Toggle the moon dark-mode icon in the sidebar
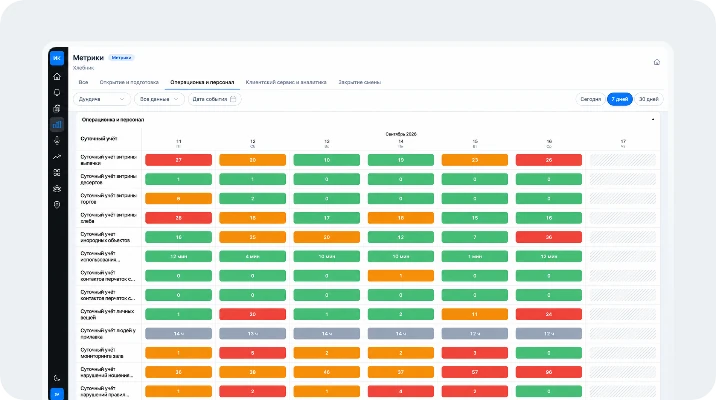The height and width of the screenshot is (400, 716). 57,378
